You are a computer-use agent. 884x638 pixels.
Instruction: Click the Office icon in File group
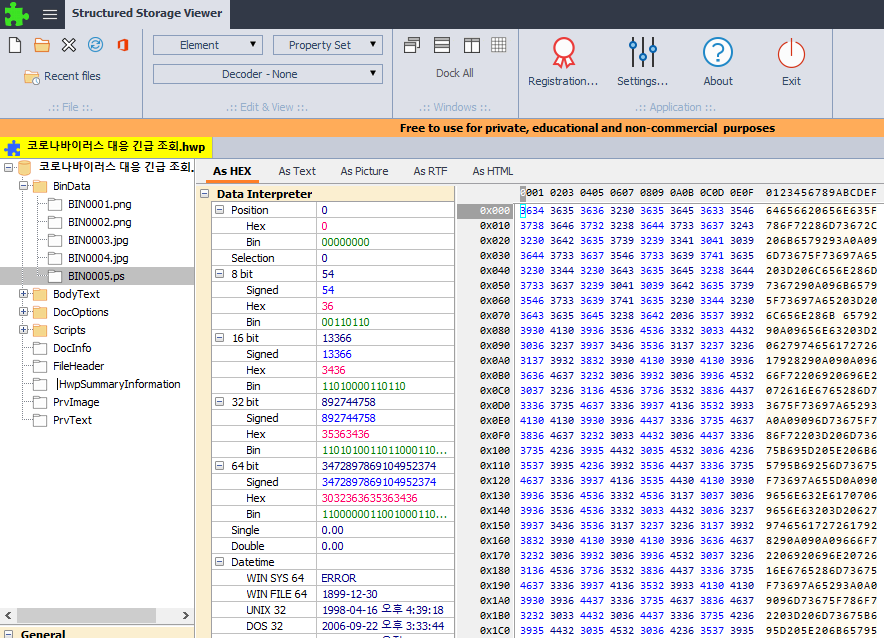click(x=122, y=45)
